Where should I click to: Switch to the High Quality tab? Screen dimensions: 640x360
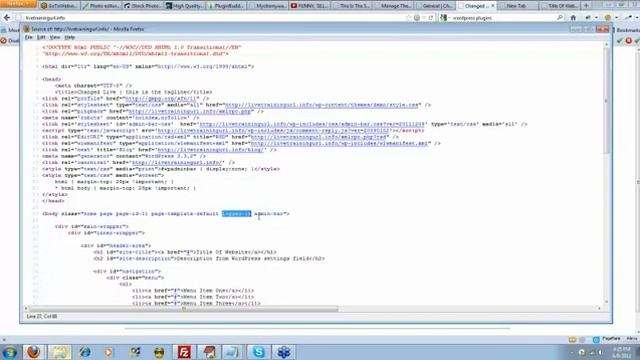(184, 6)
